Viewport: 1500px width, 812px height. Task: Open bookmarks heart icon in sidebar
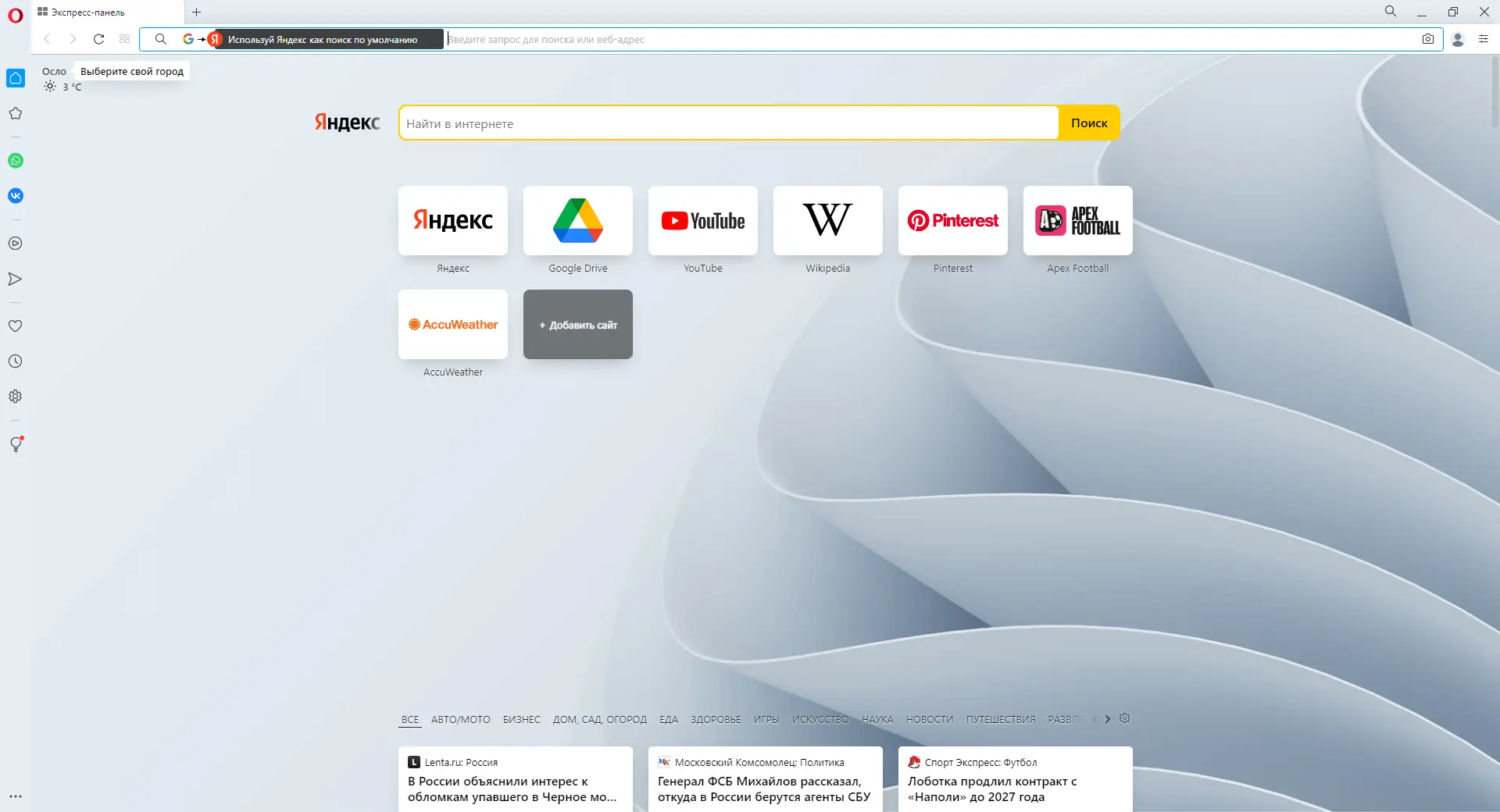pyautogui.click(x=16, y=326)
